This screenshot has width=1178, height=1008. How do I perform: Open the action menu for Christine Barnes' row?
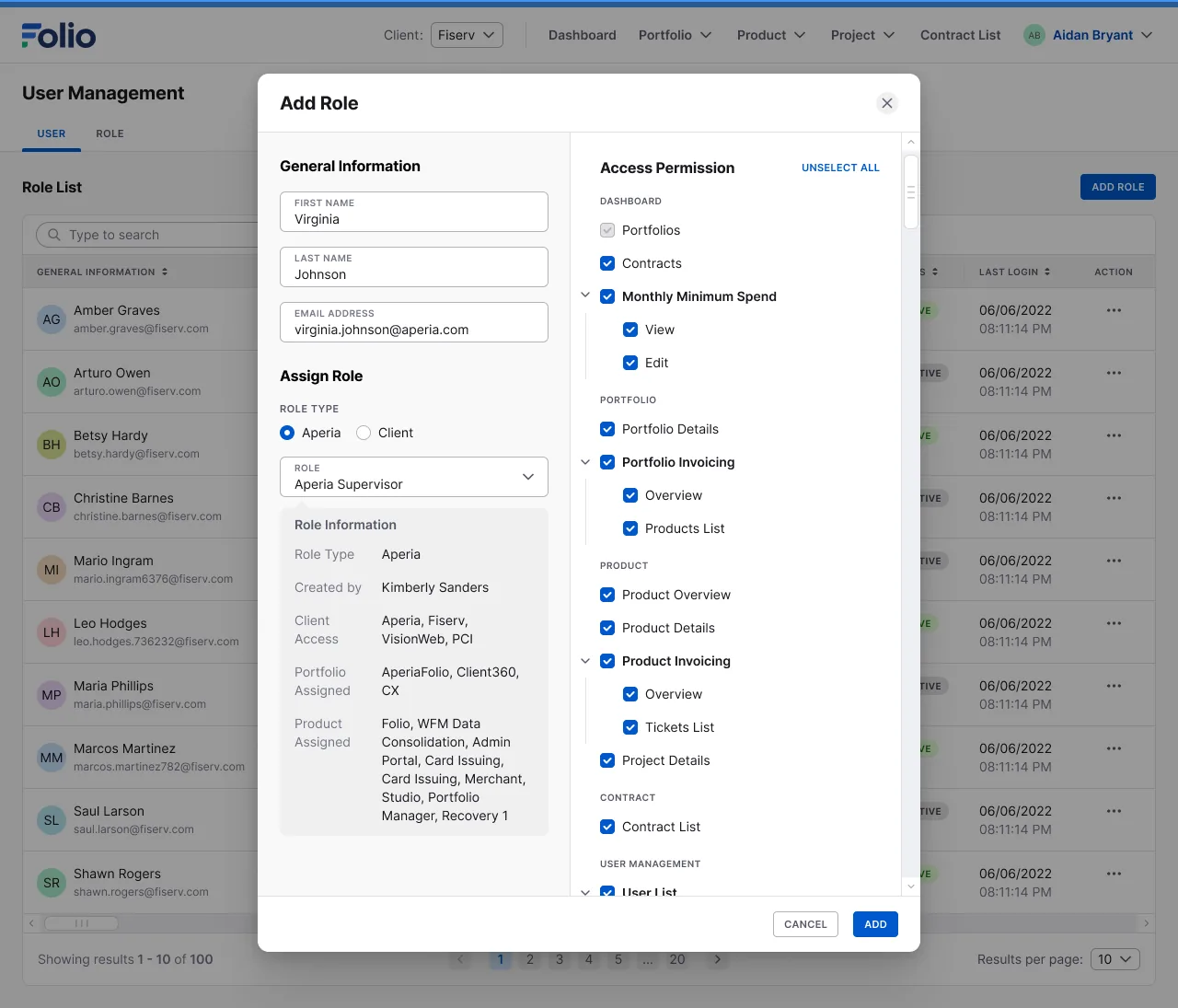1114,498
